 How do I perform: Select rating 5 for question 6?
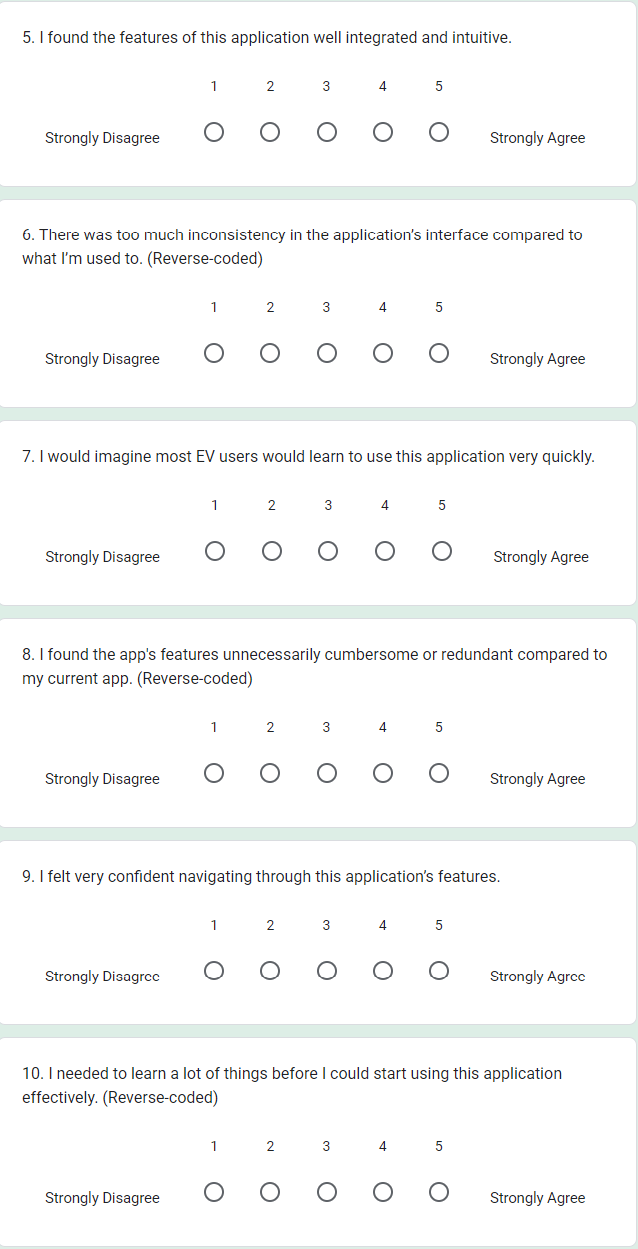(438, 353)
